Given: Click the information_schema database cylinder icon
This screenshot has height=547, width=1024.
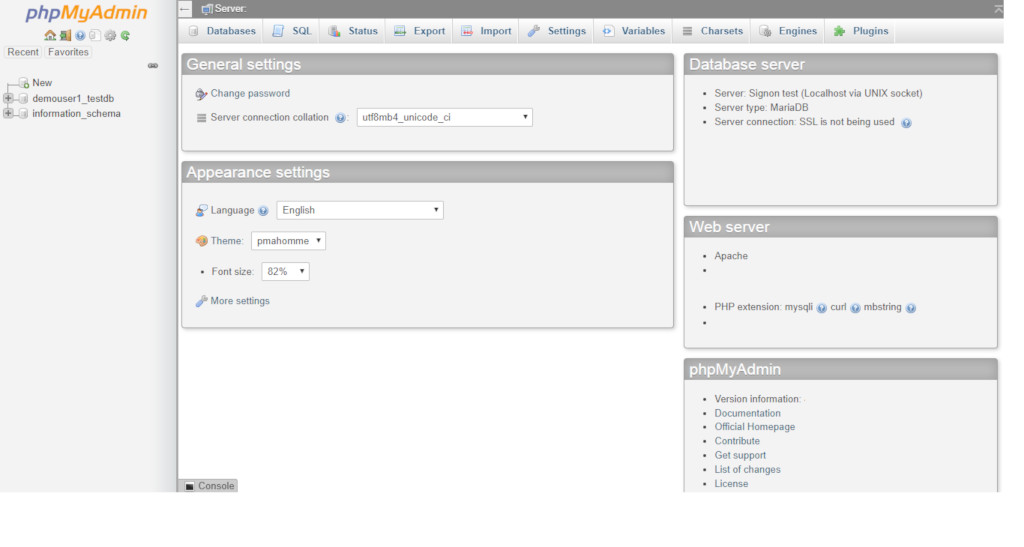Looking at the screenshot, I should [x=24, y=114].
